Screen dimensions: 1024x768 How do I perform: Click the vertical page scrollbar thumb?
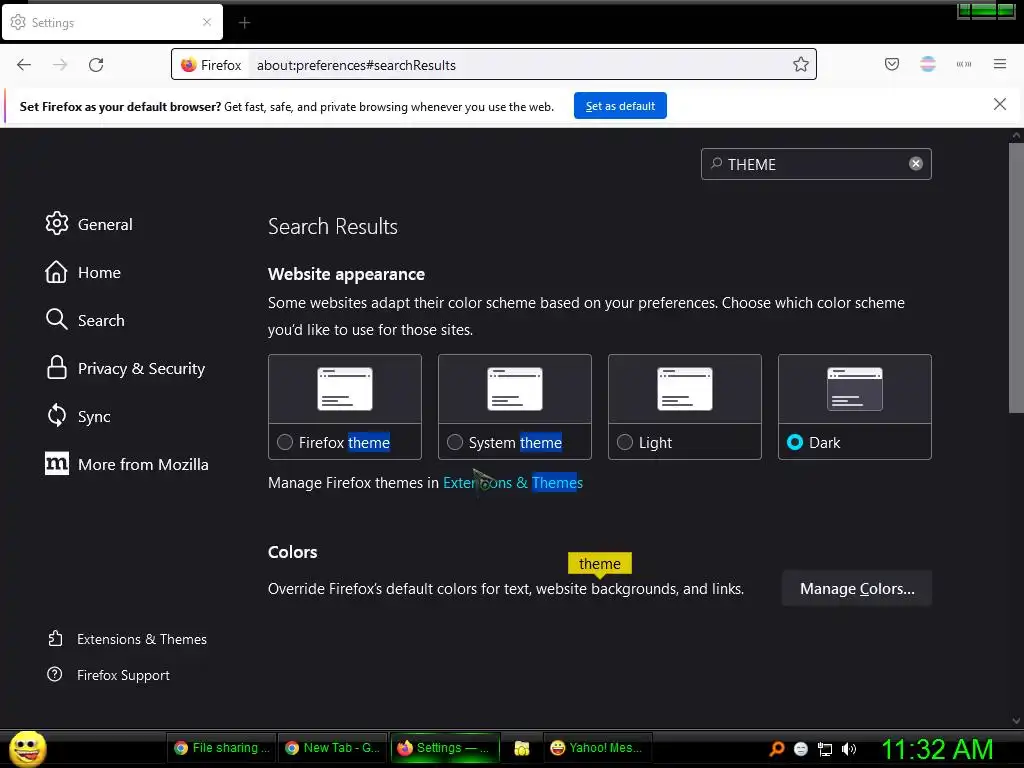tap(1016, 278)
